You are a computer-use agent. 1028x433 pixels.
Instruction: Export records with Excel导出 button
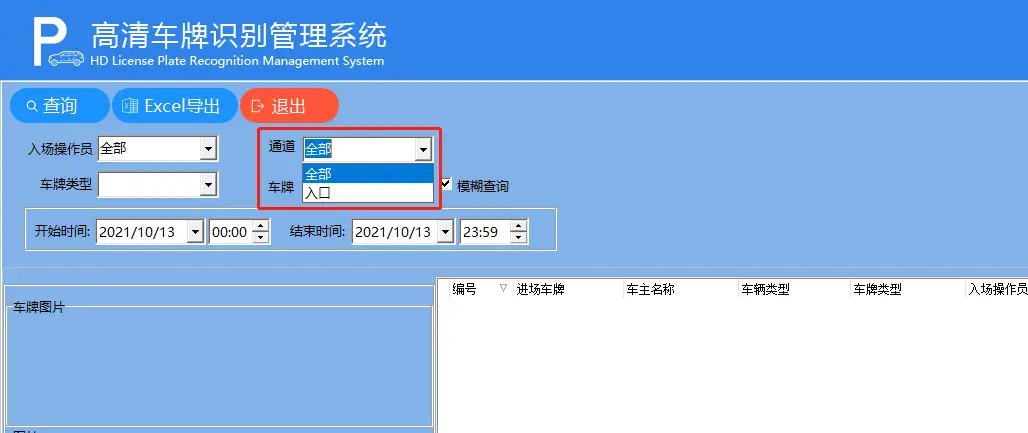tap(174, 106)
